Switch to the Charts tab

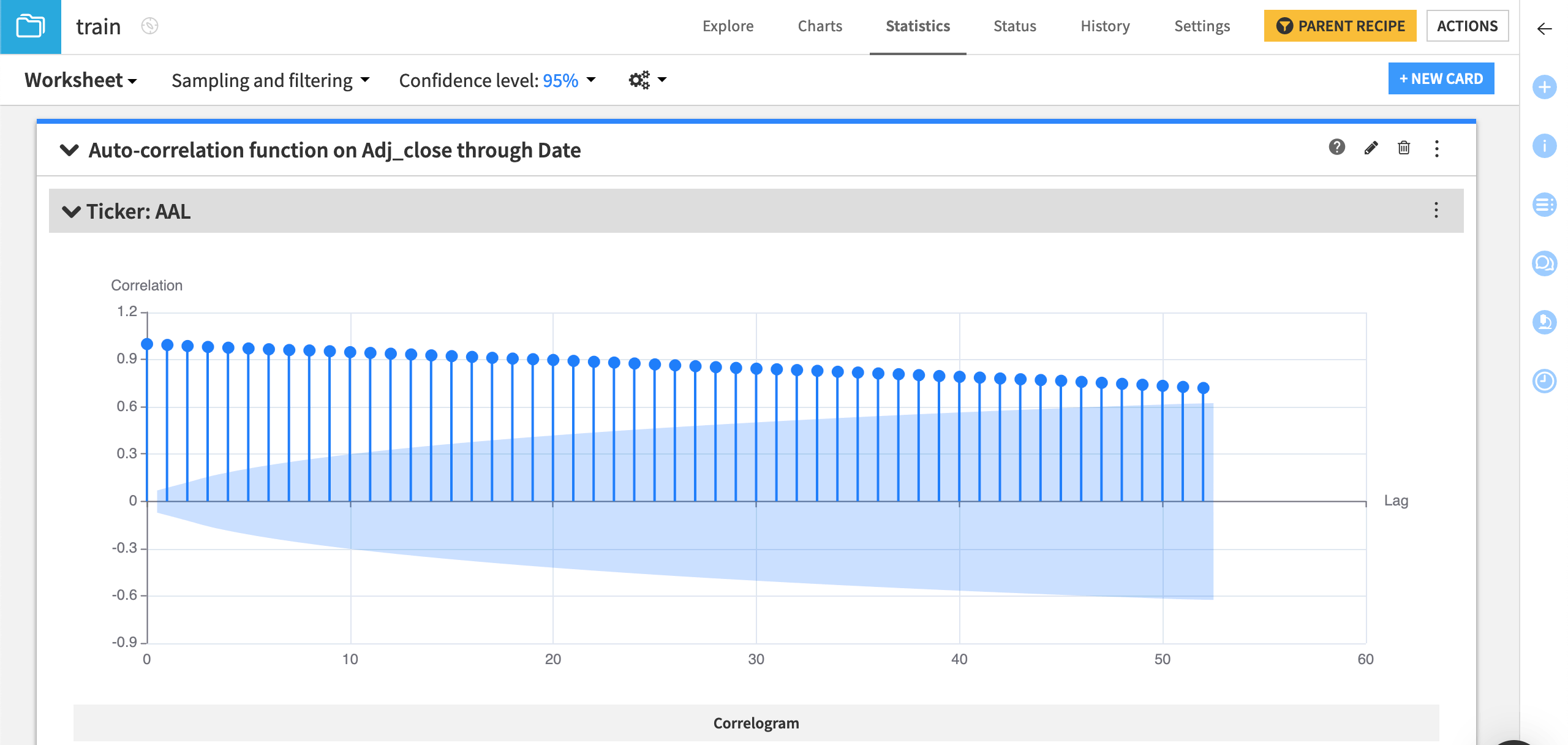(820, 26)
